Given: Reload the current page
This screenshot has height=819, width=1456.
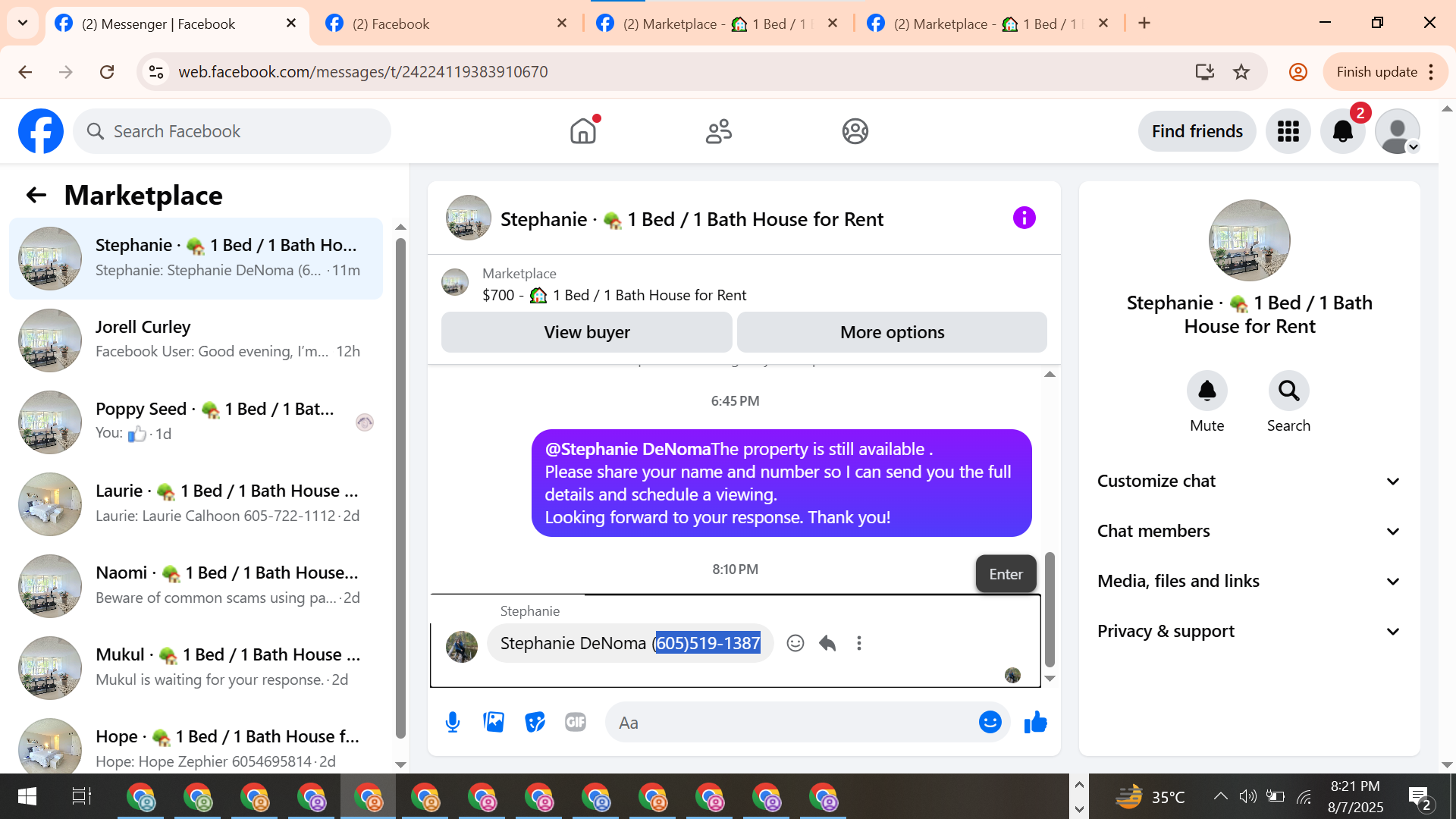Looking at the screenshot, I should point(107,72).
